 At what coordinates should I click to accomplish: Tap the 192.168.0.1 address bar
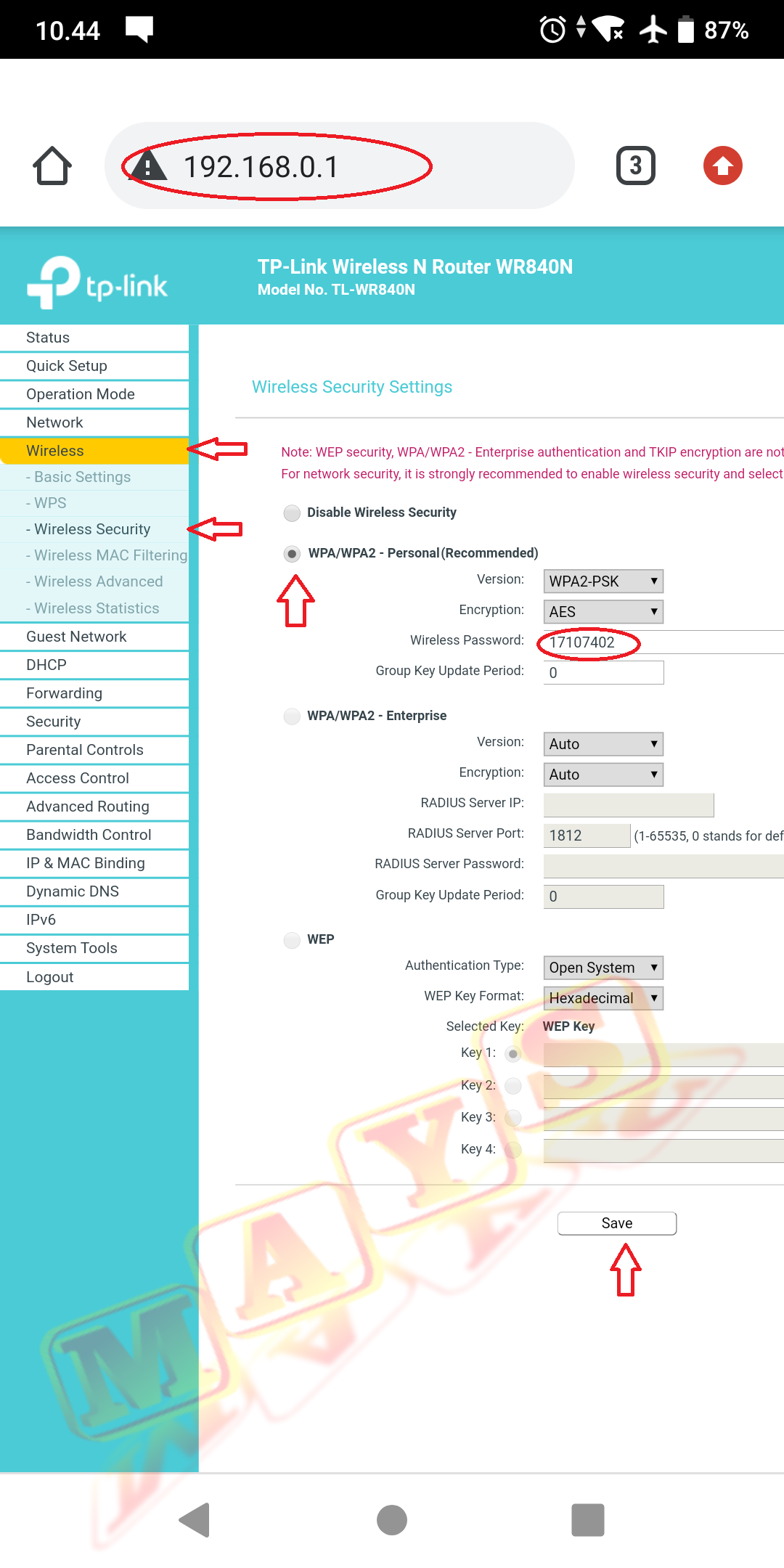[x=340, y=166]
